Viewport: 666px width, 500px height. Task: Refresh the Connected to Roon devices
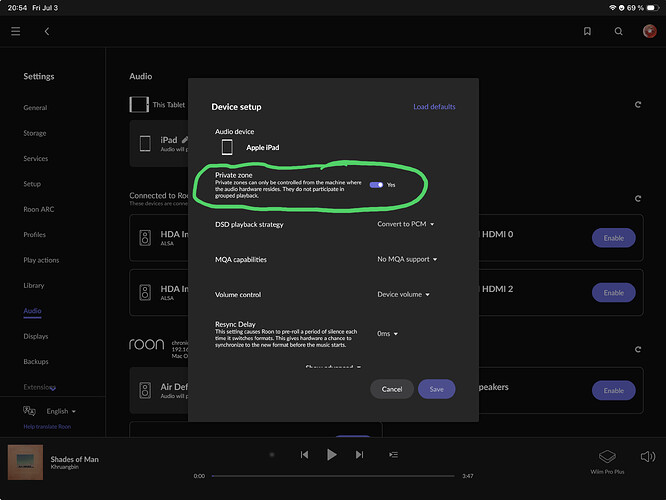tap(638, 198)
